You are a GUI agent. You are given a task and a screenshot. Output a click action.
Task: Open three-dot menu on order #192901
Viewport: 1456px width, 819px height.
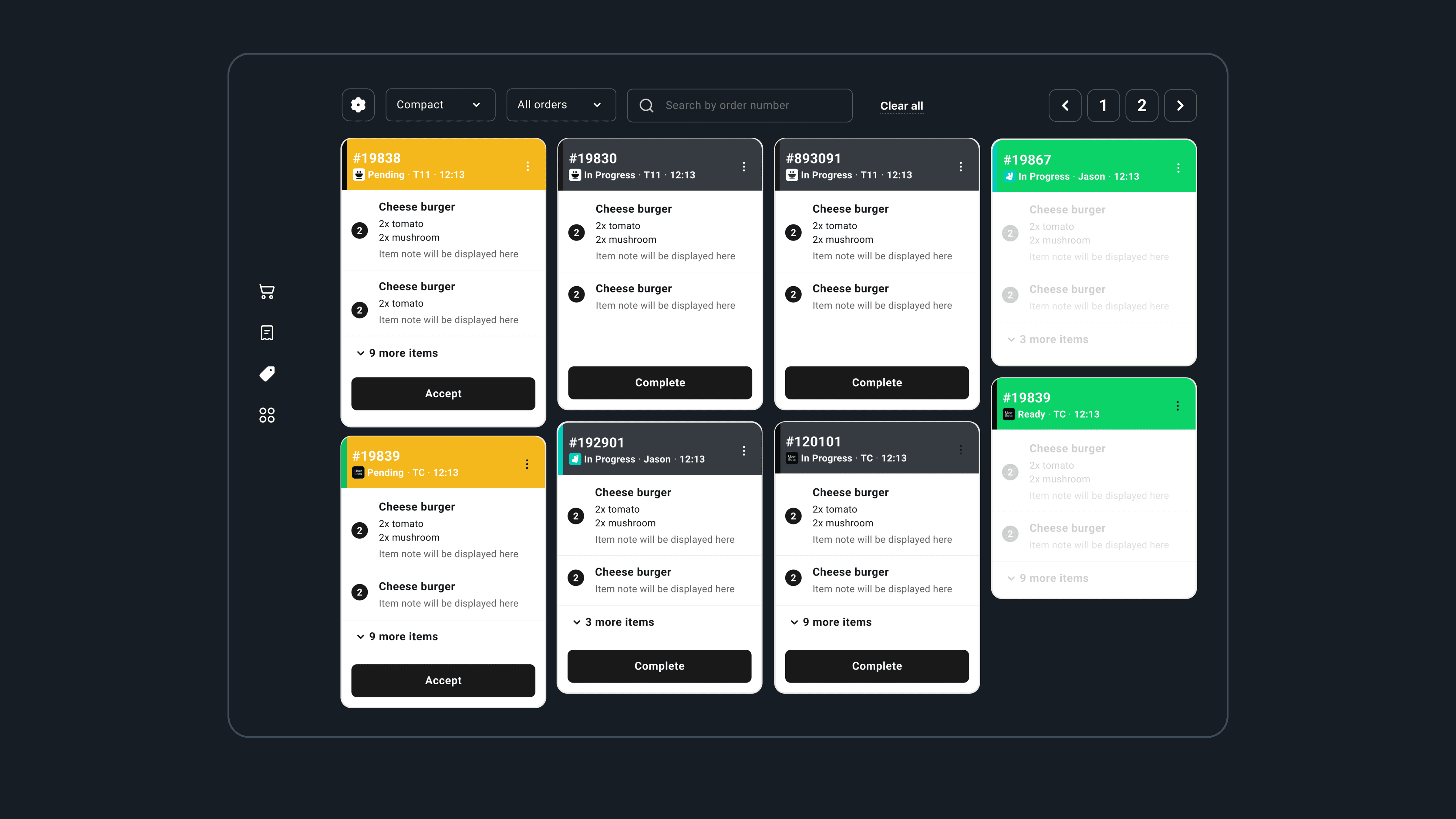[x=744, y=450]
